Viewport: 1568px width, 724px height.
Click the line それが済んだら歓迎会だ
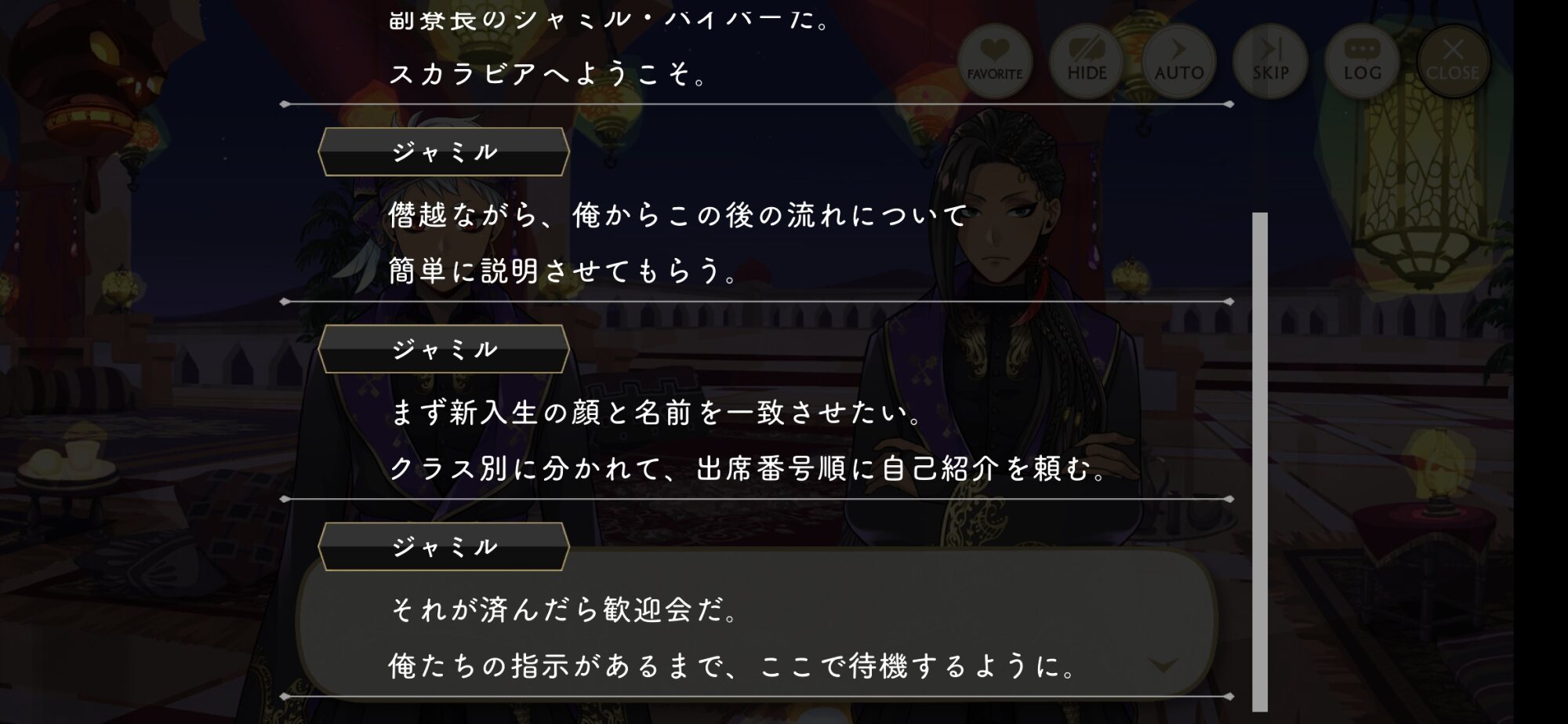[x=563, y=609]
